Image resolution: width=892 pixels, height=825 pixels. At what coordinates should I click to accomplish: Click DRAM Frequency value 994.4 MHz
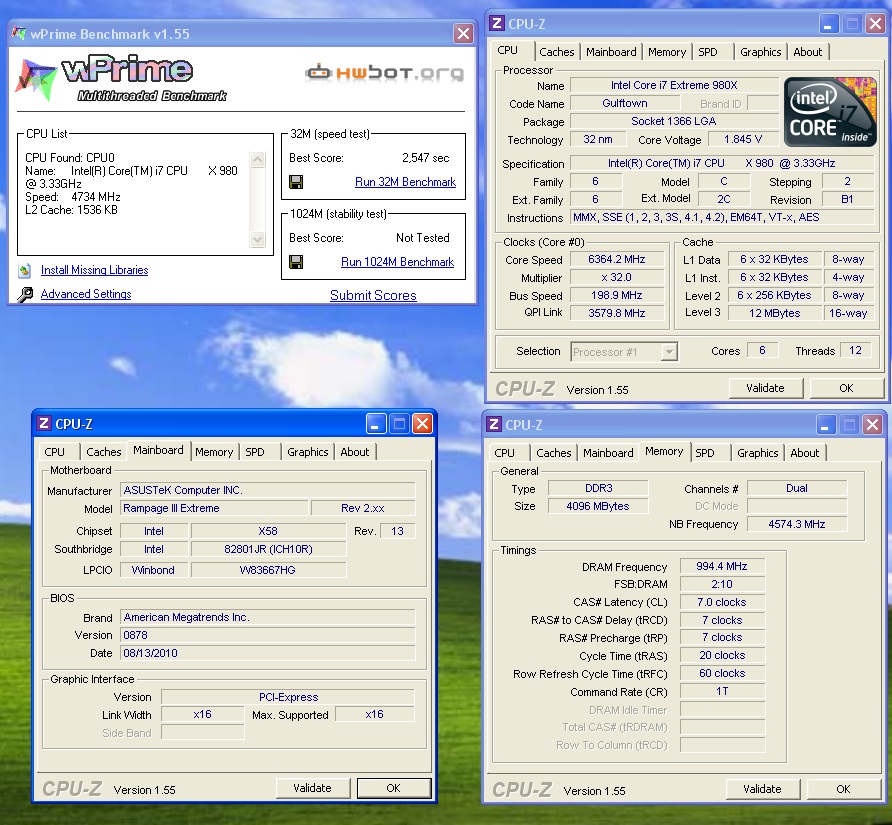(x=722, y=566)
